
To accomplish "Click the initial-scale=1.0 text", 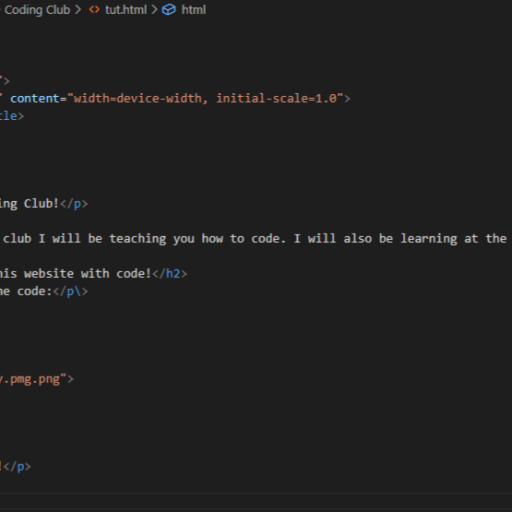I will pos(277,99).
